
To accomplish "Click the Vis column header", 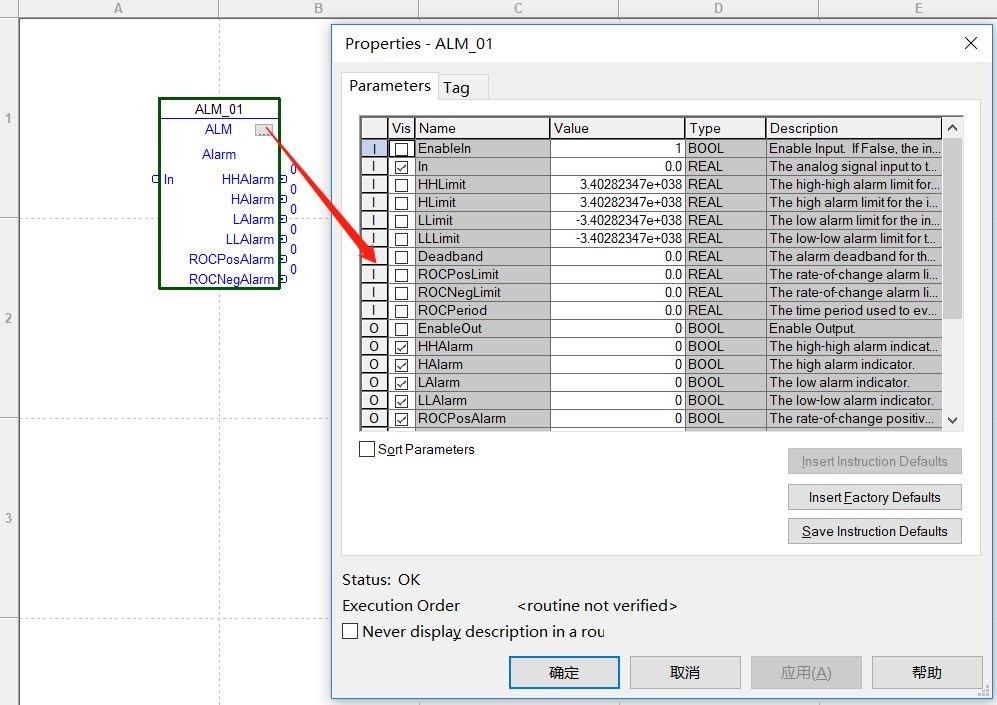I will tap(401, 128).
